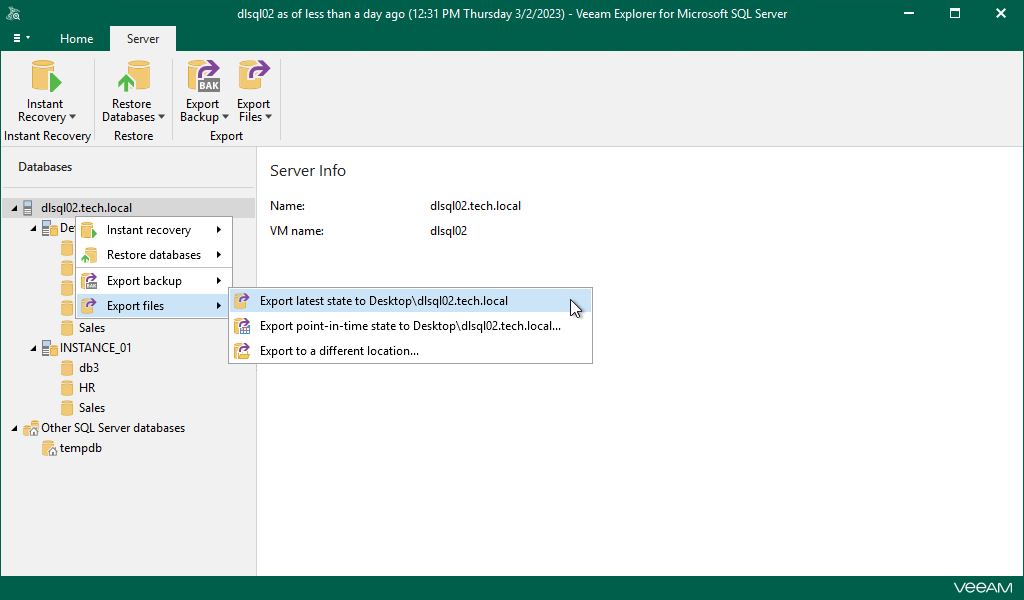Click the INSTANCE_01 instance icon
Viewport: 1024px width, 600px height.
coord(50,348)
